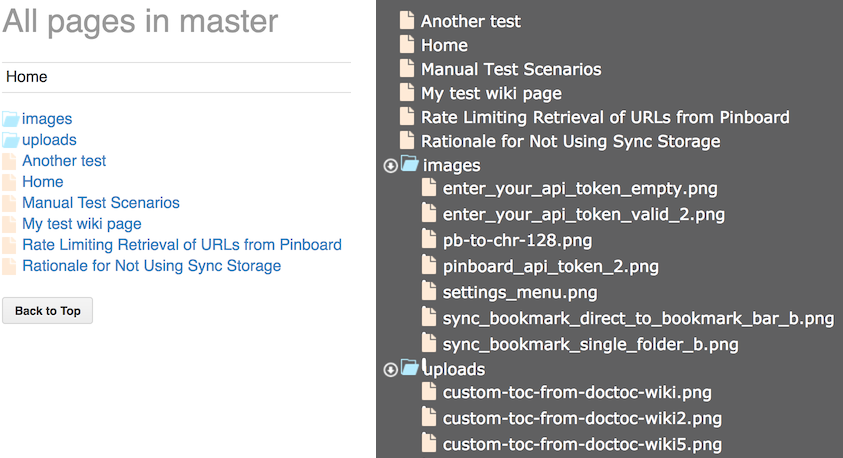Screen dimensions: 843x458
Task: Open the My test wiki page link
Action: (82, 224)
